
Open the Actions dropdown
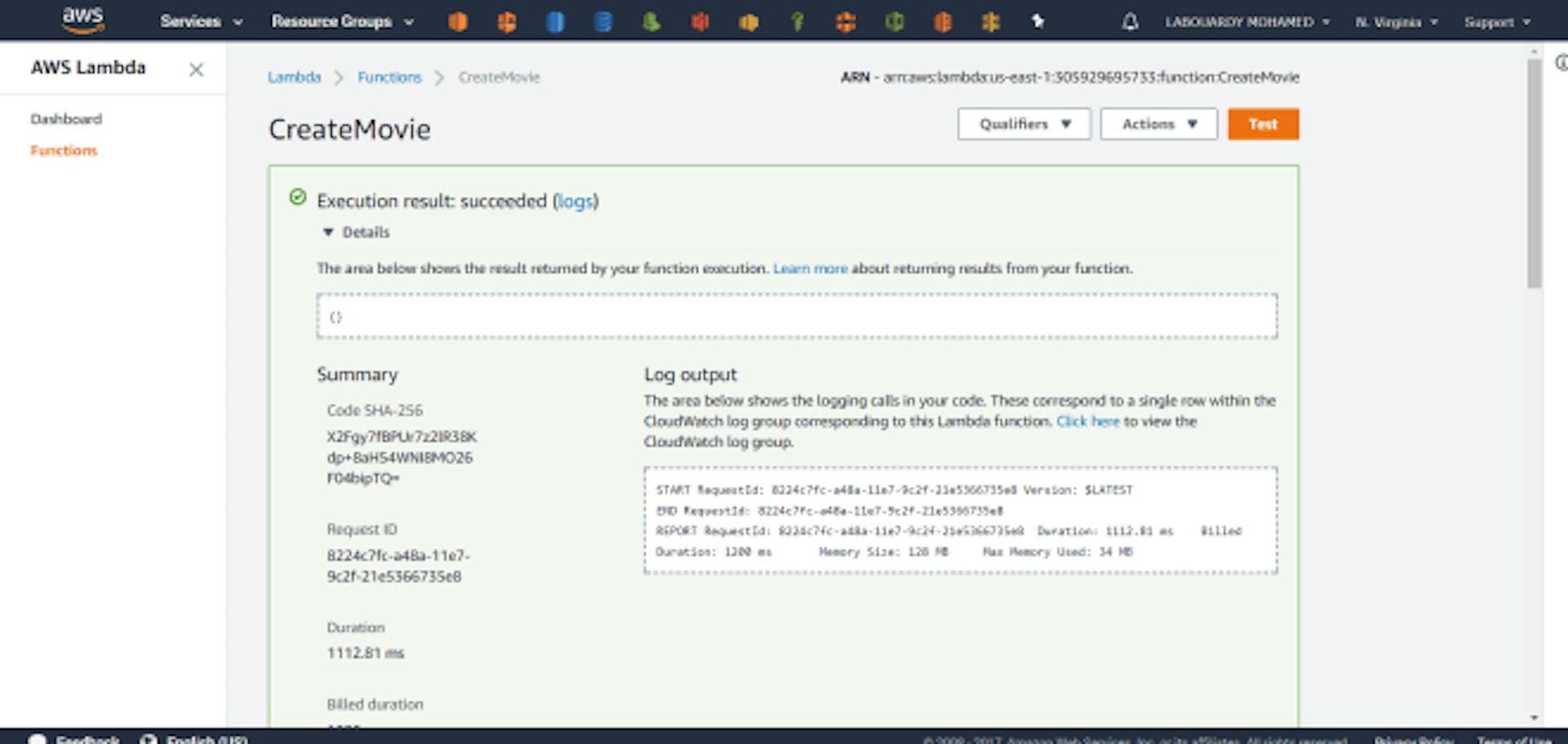1158,124
